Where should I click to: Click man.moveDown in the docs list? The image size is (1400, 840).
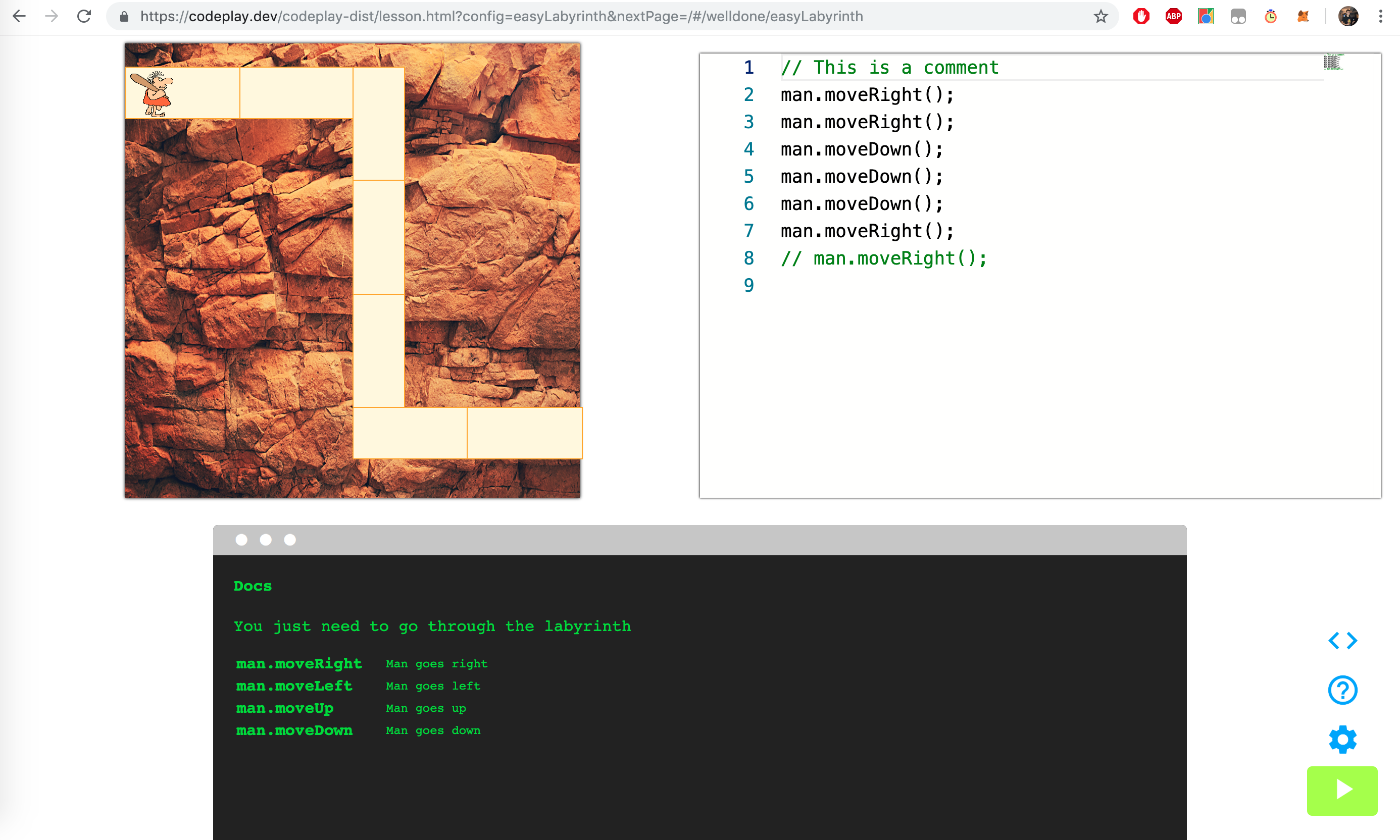pos(294,731)
